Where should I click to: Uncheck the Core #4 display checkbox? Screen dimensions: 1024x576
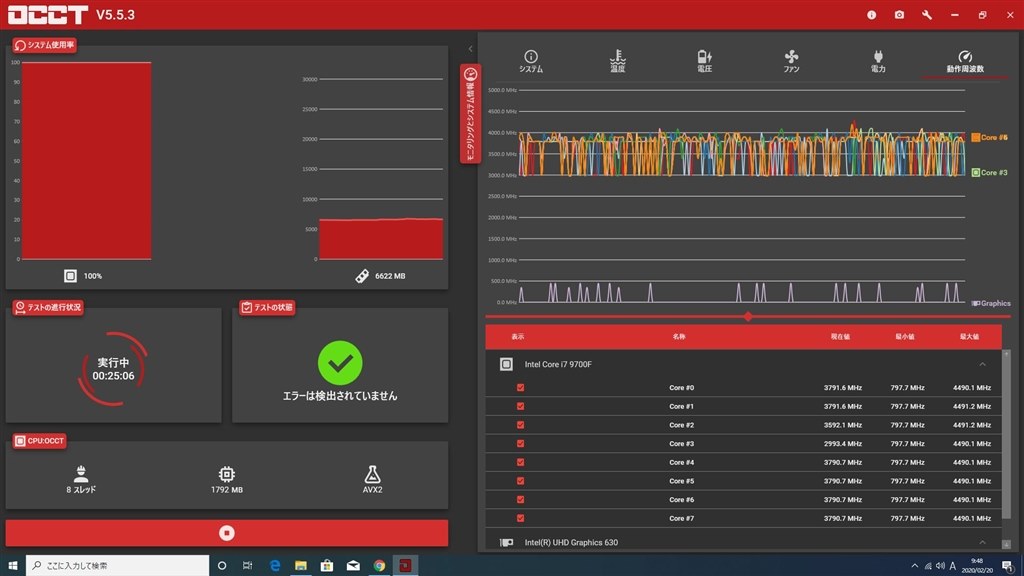tap(520, 462)
